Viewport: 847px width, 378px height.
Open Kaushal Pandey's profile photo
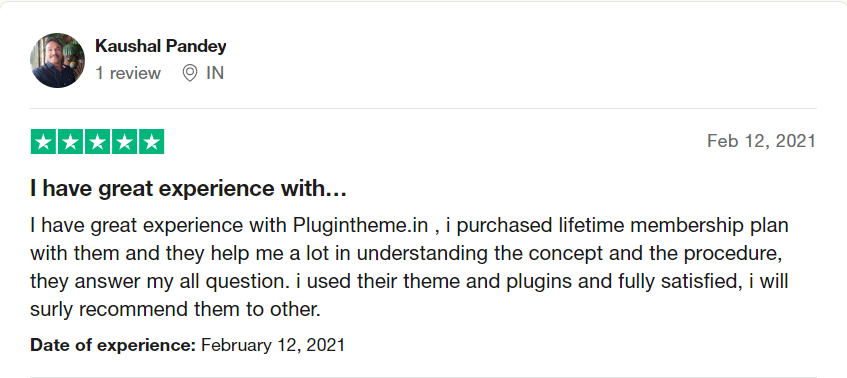[x=57, y=60]
